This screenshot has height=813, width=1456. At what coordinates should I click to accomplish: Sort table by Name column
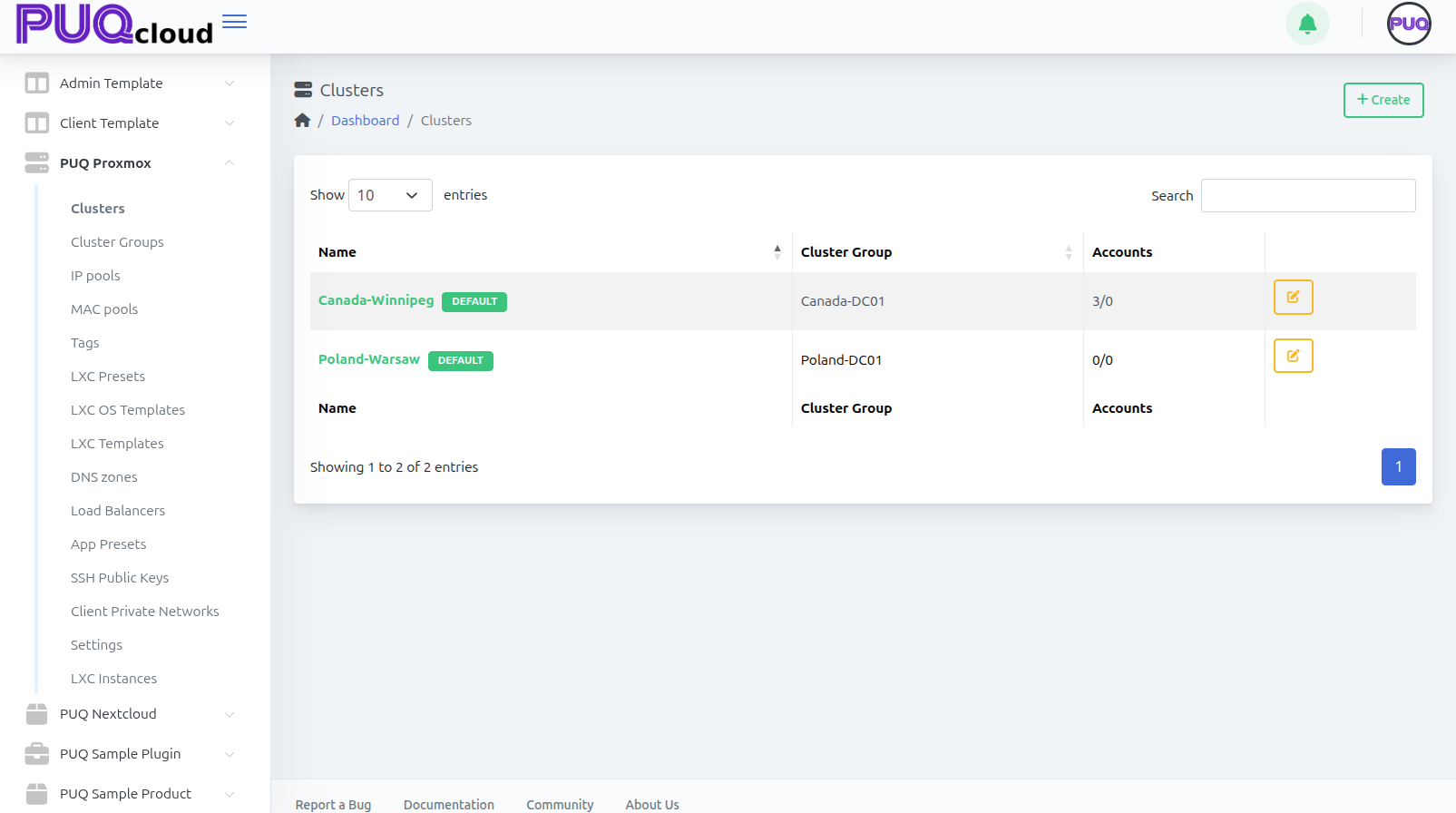(x=777, y=252)
